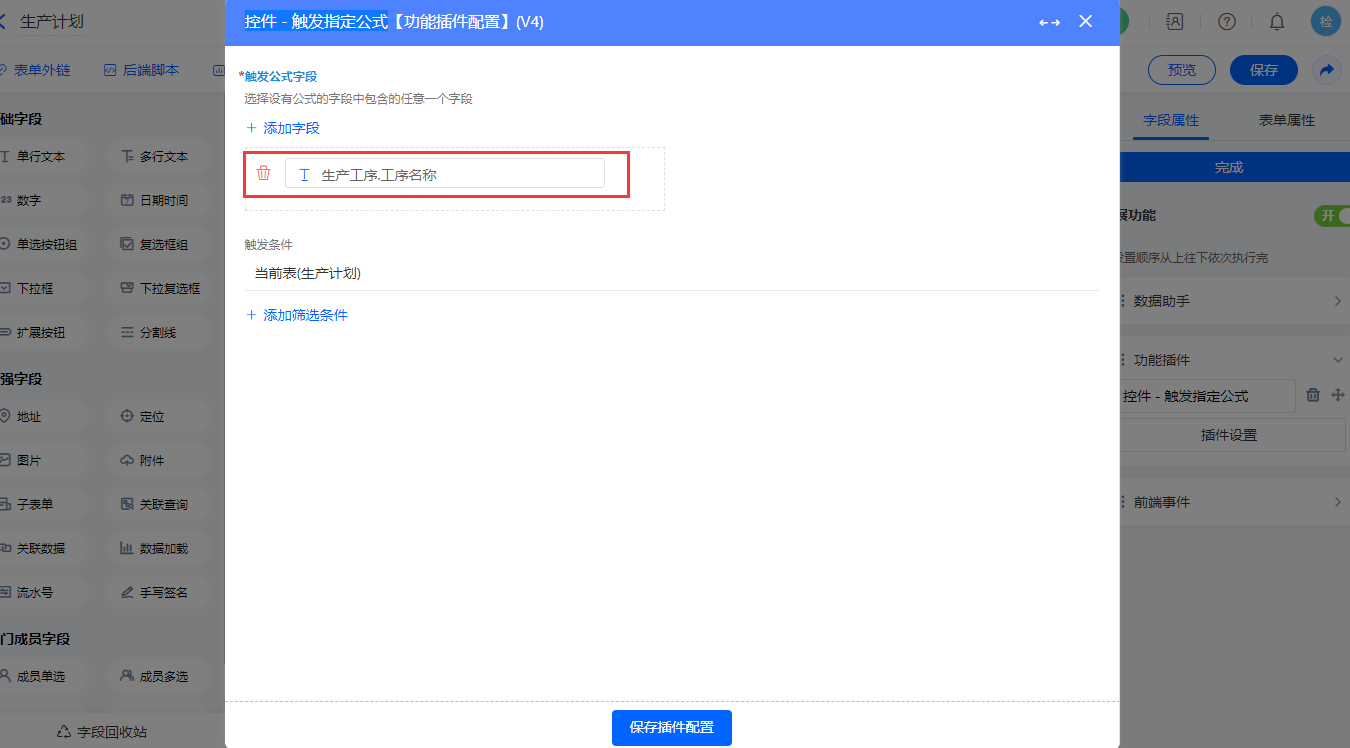Switch to the 表单属性 tab
1350x748 pixels.
(x=1286, y=120)
